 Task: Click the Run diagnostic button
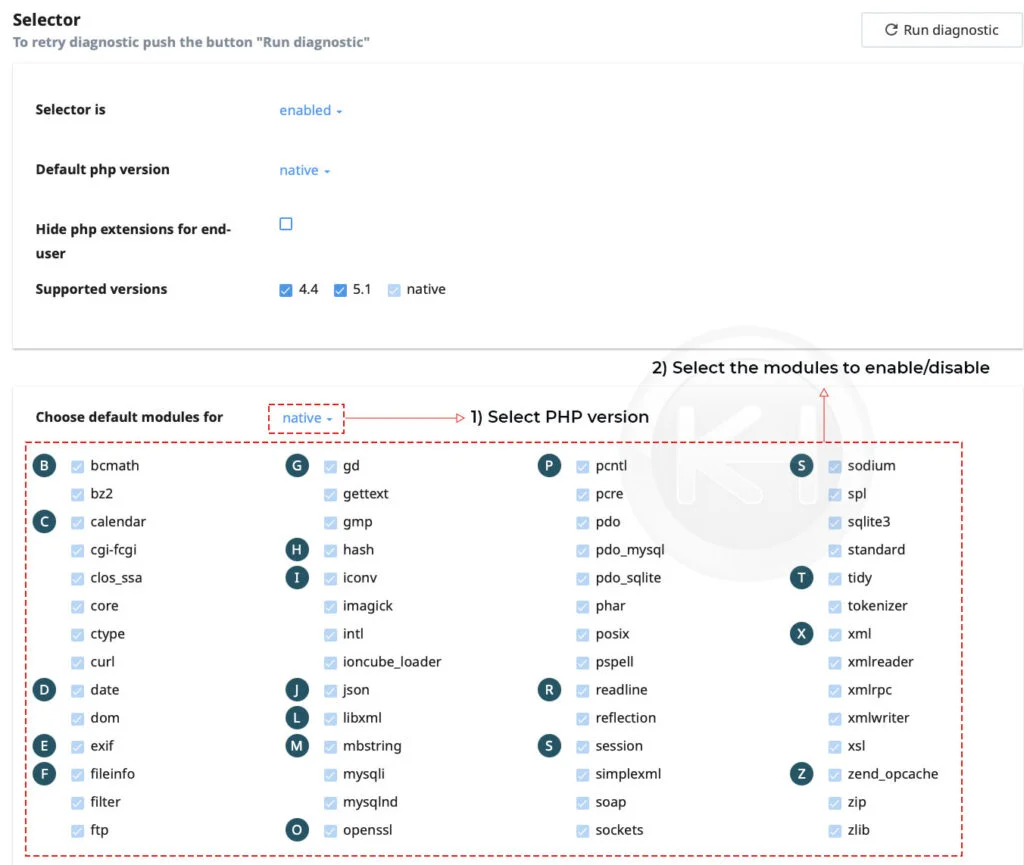pos(940,30)
